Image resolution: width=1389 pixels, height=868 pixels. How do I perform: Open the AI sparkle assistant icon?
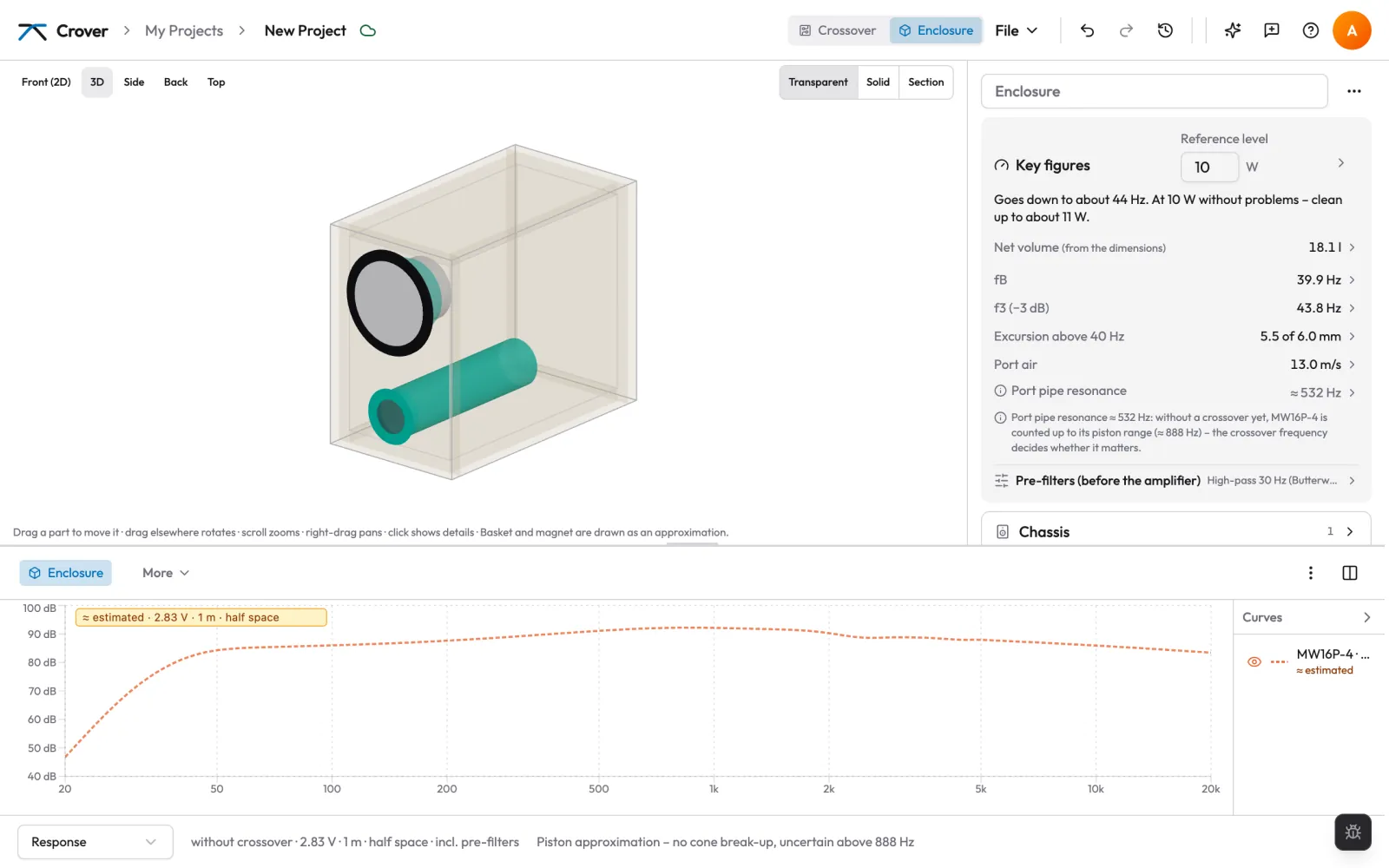tap(1233, 30)
